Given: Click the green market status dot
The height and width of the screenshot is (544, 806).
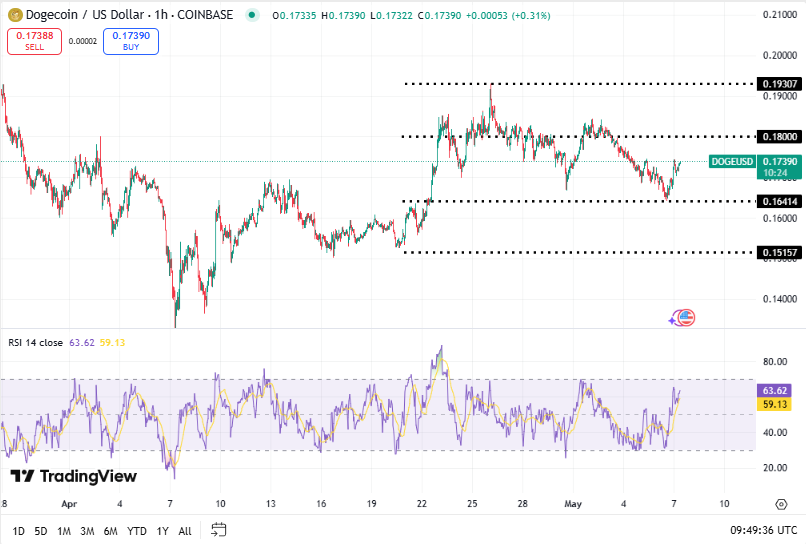Looking at the screenshot, I should pos(251,15).
